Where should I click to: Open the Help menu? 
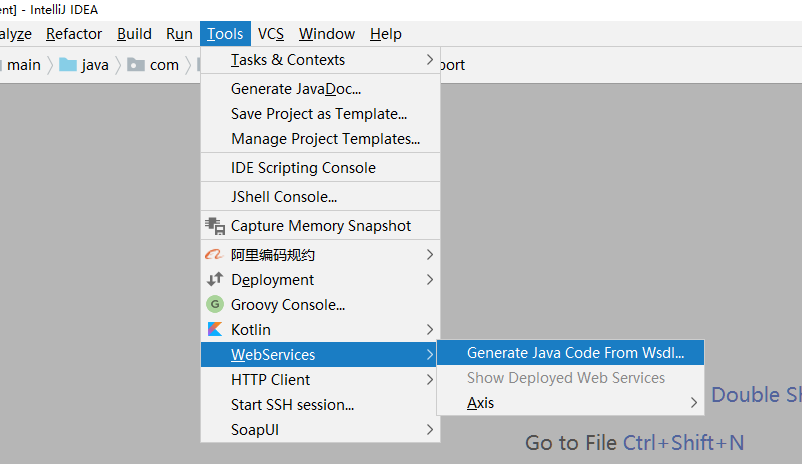tap(386, 34)
